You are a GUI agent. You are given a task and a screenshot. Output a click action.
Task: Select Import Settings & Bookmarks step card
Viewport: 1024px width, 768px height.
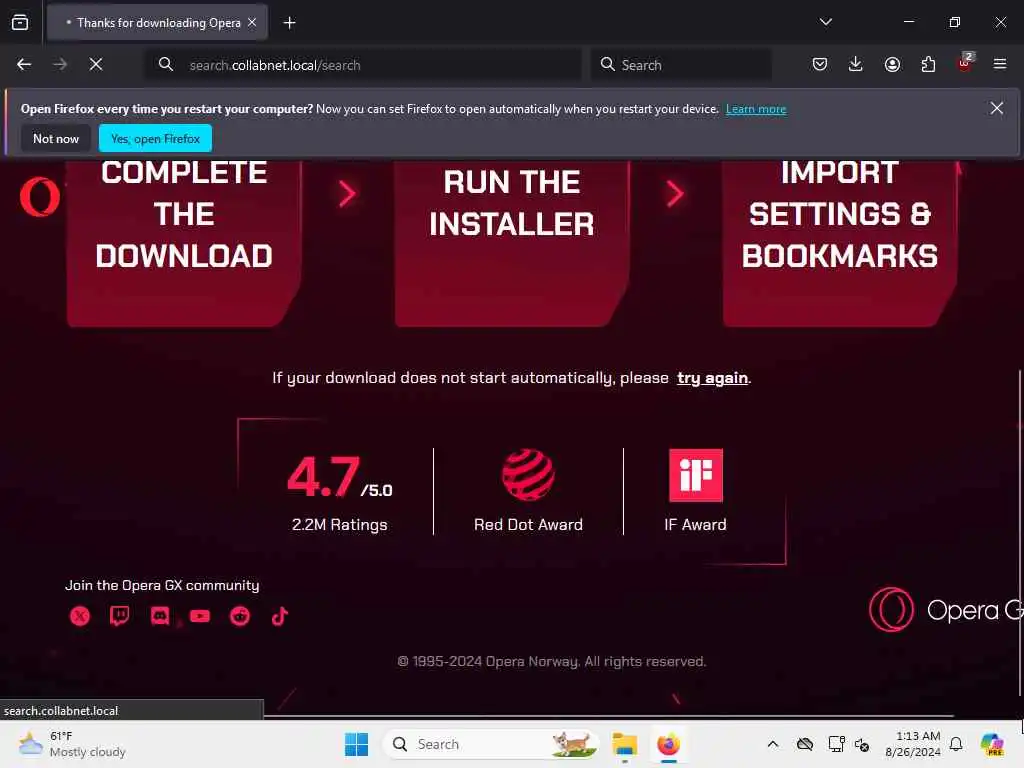coord(840,242)
